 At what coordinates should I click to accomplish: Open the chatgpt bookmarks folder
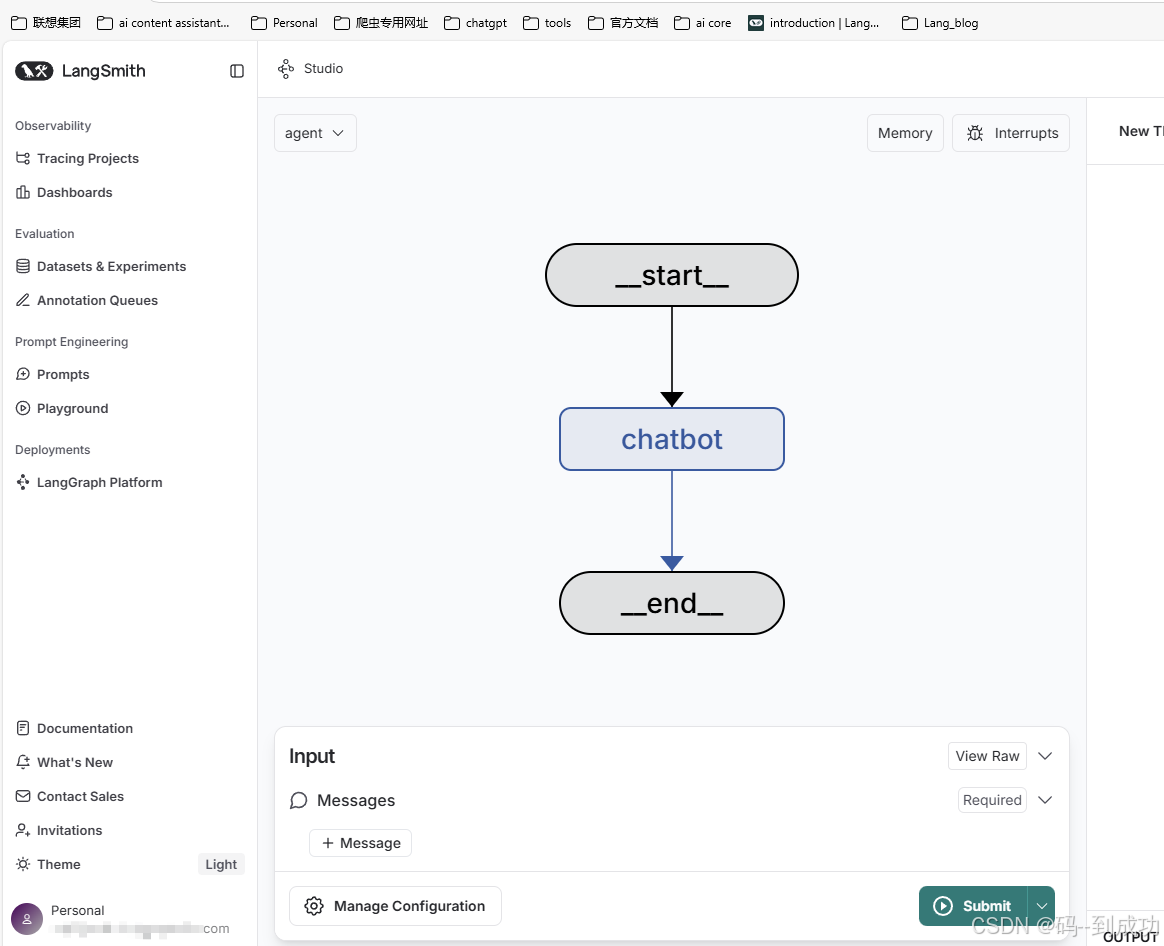pyautogui.click(x=475, y=23)
